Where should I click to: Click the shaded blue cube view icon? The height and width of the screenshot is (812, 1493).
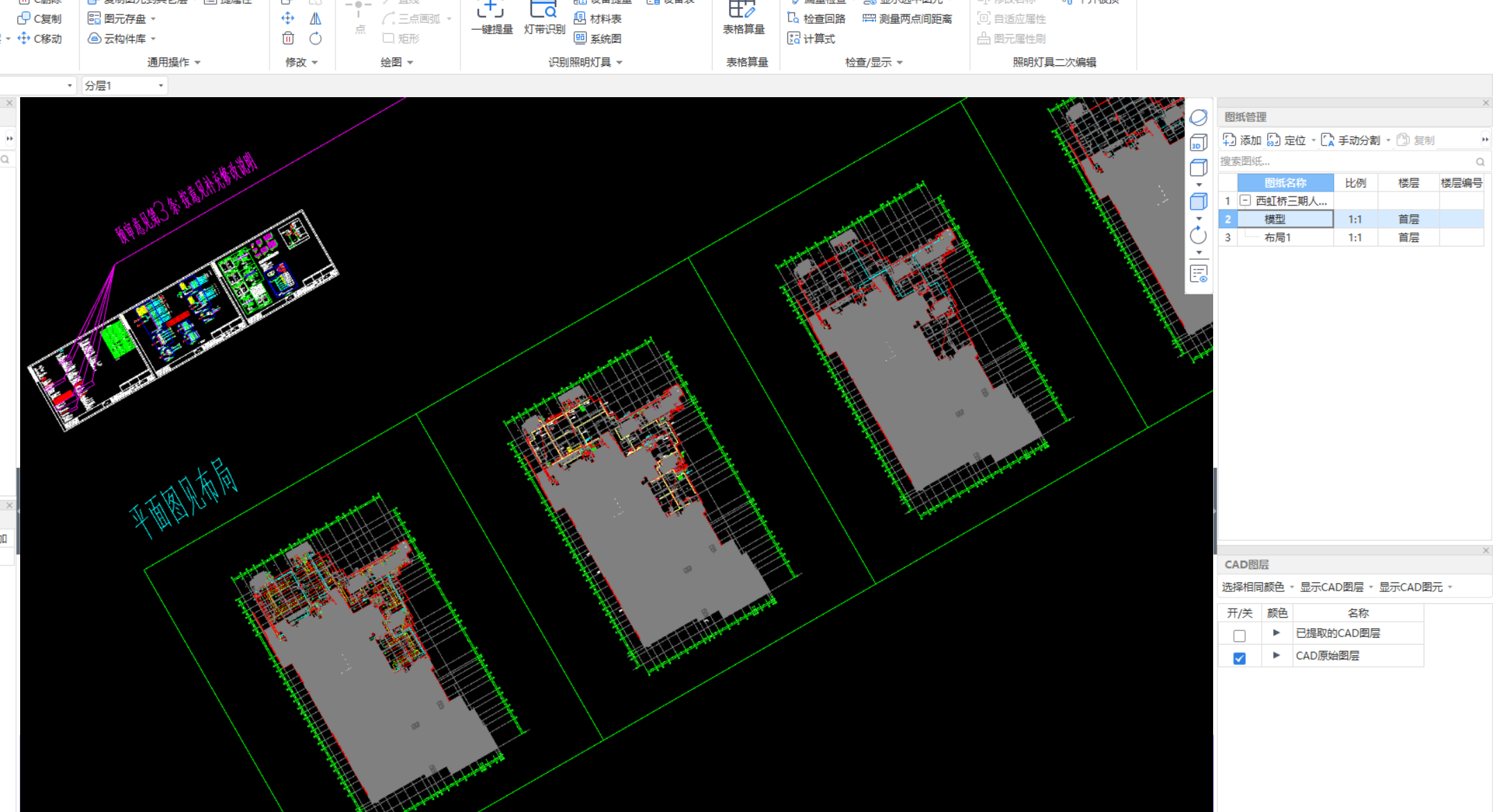1199,202
